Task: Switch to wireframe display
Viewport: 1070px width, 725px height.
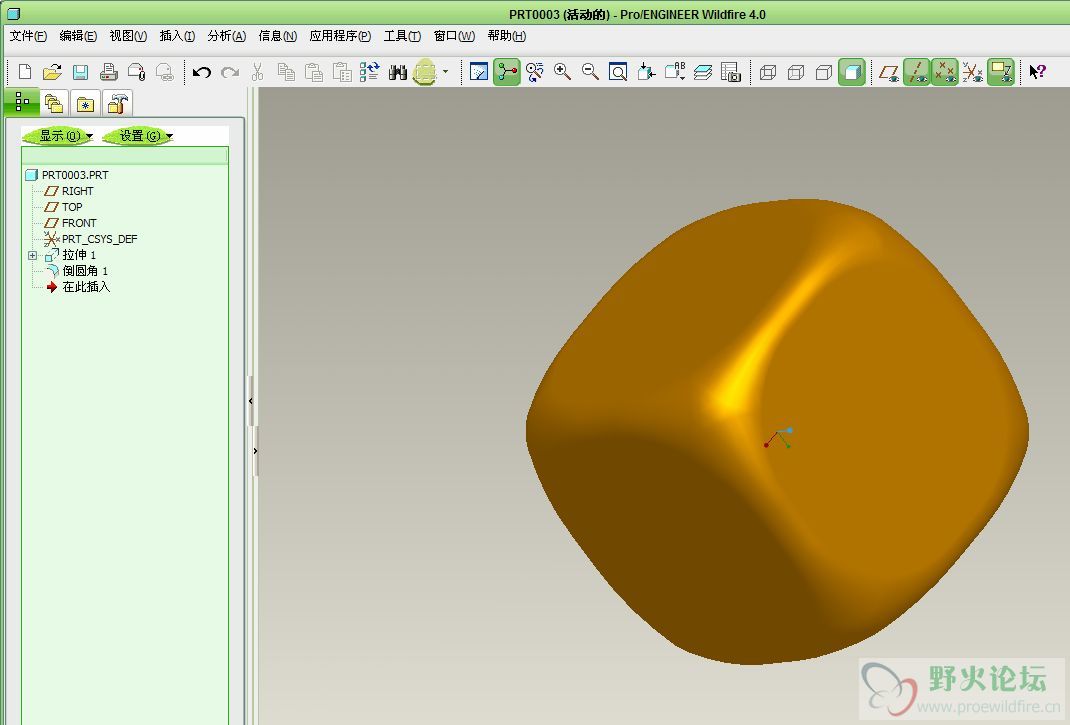Action: tap(768, 72)
